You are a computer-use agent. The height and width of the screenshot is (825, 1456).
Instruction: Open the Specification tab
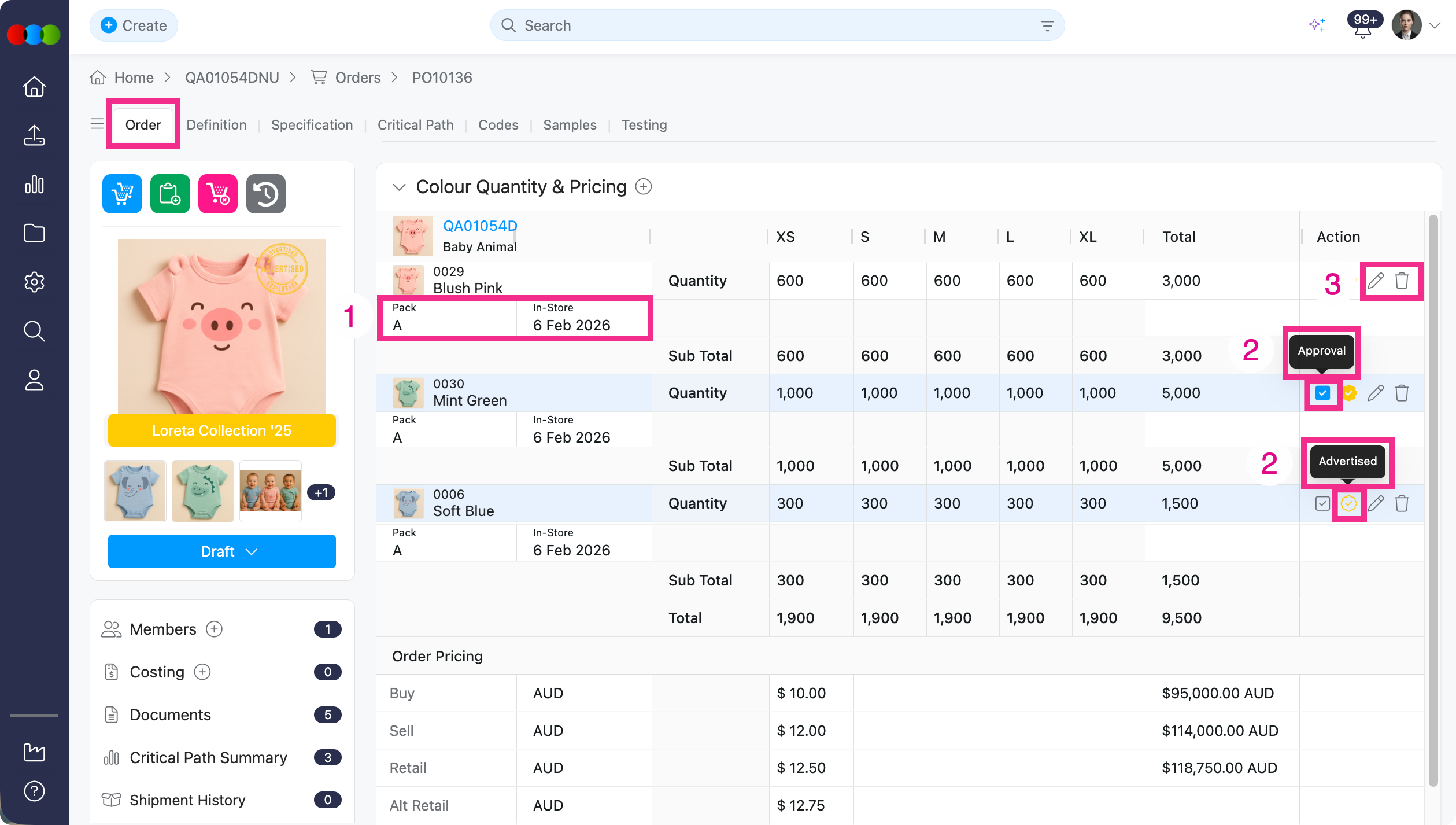point(312,125)
